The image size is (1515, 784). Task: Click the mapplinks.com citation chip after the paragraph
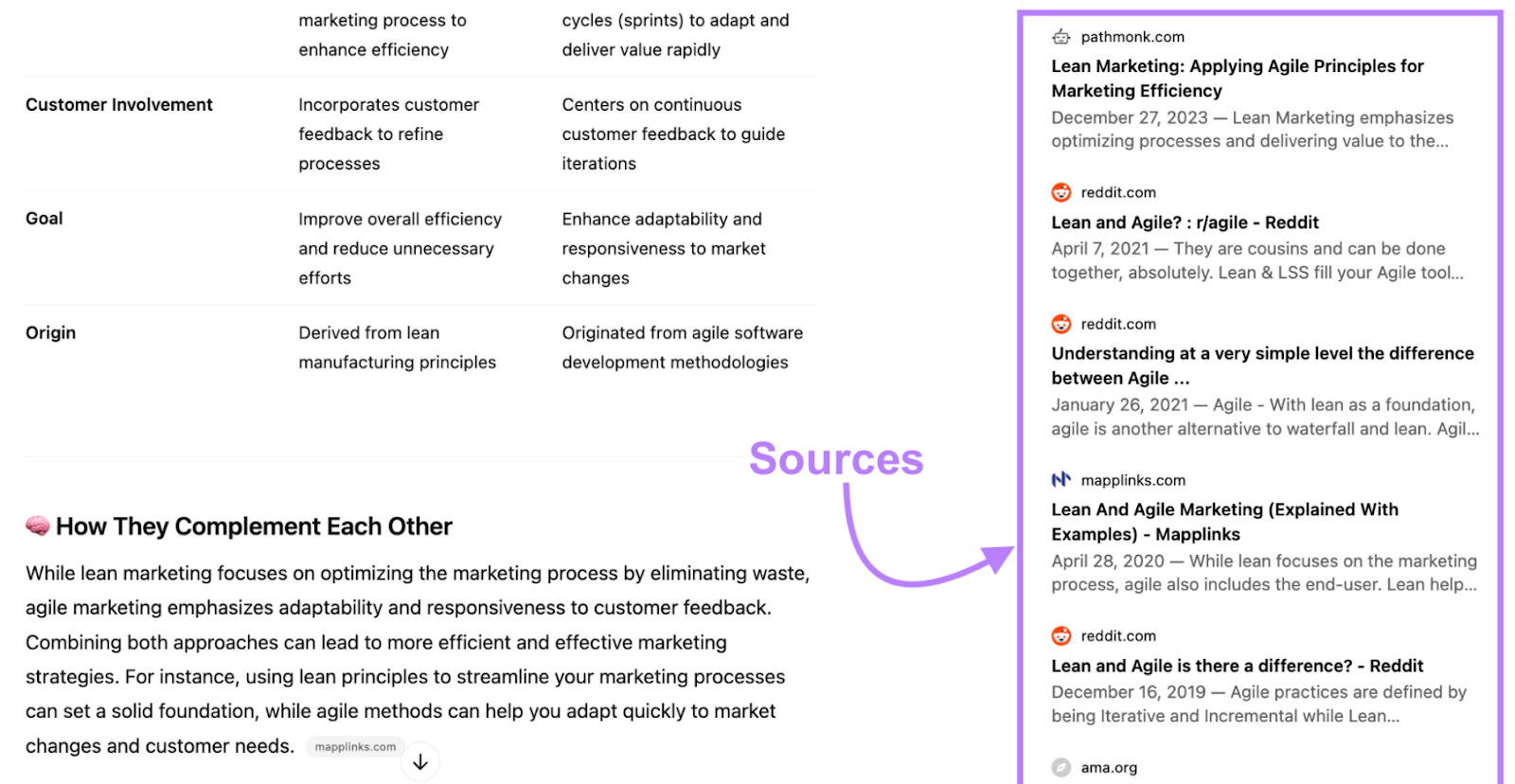click(x=355, y=746)
